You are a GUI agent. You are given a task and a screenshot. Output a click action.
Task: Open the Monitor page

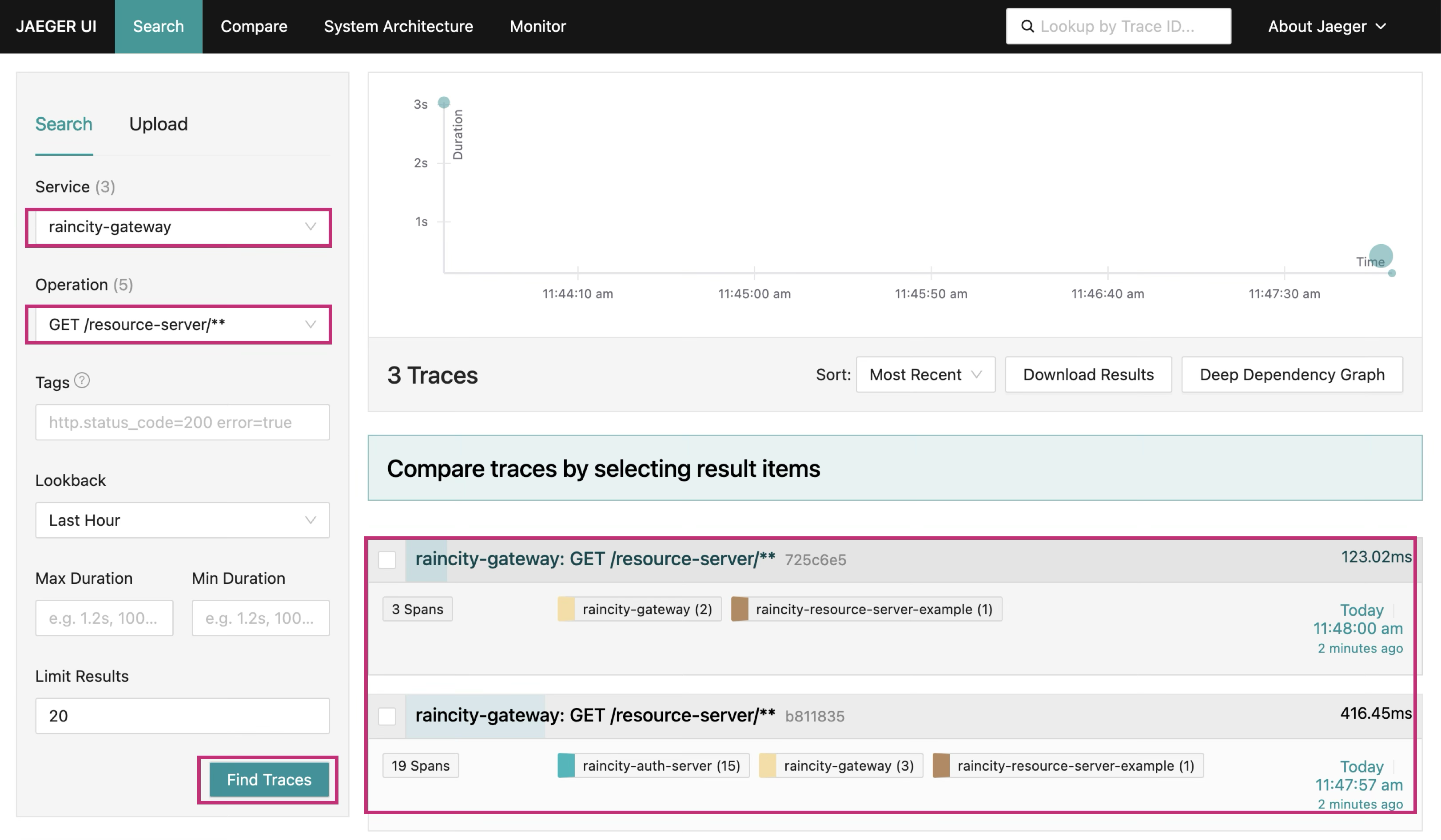tap(537, 26)
